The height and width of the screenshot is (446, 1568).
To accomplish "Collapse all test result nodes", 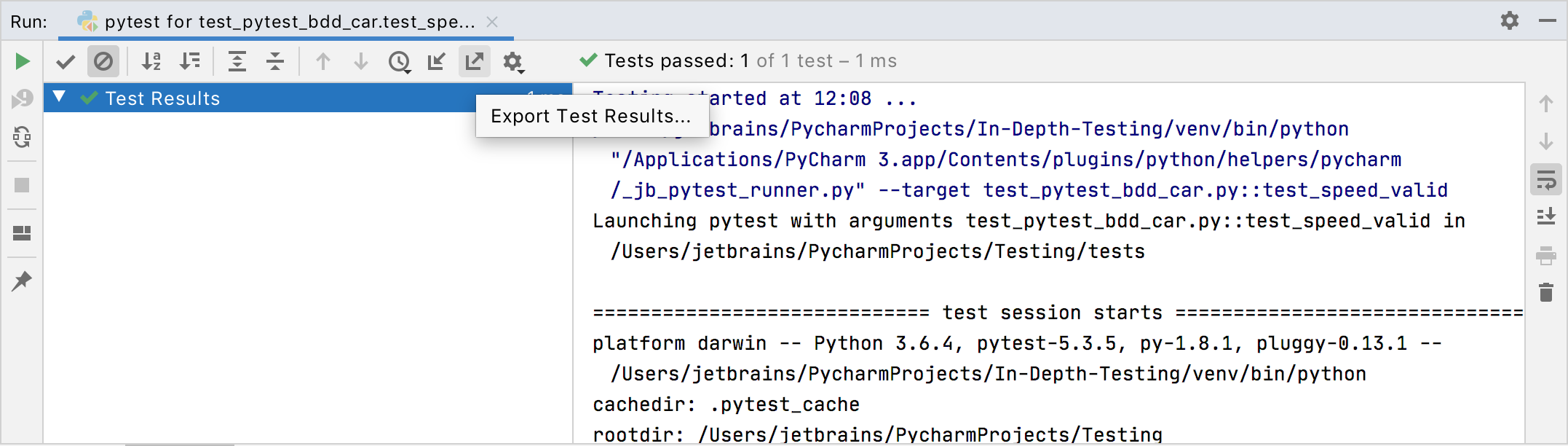I will click(x=275, y=62).
